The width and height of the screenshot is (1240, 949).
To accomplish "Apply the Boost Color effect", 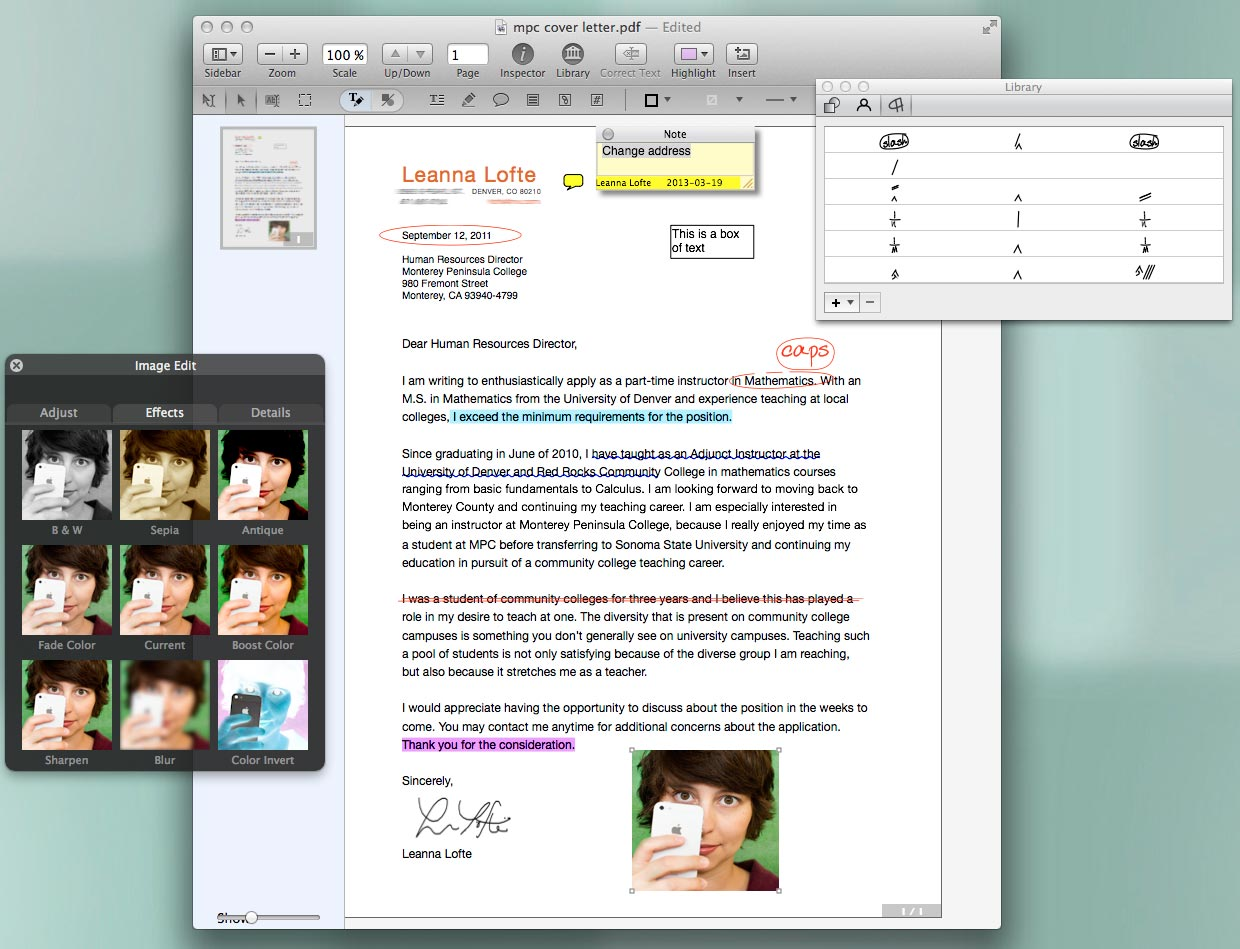I will [x=263, y=590].
